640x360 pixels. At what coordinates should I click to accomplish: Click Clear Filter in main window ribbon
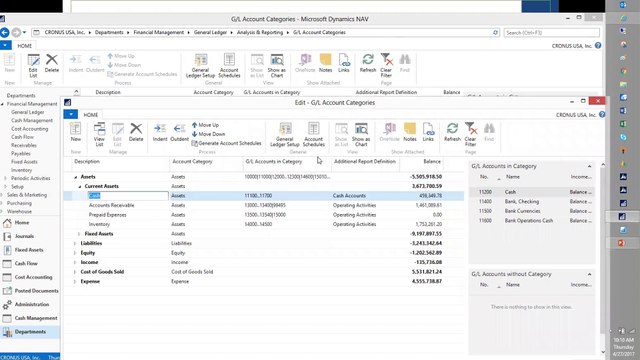(386, 65)
